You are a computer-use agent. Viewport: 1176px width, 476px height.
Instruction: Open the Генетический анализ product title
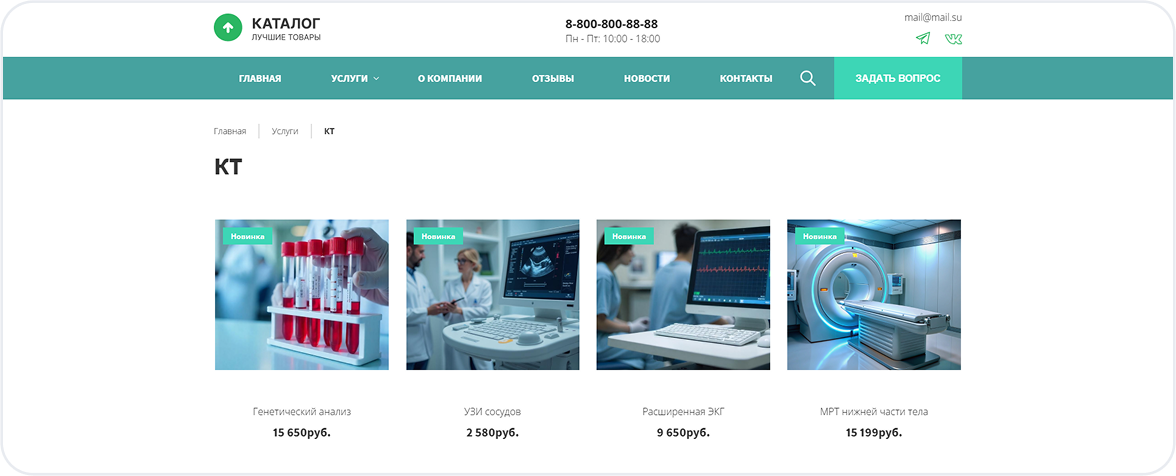[x=302, y=411]
